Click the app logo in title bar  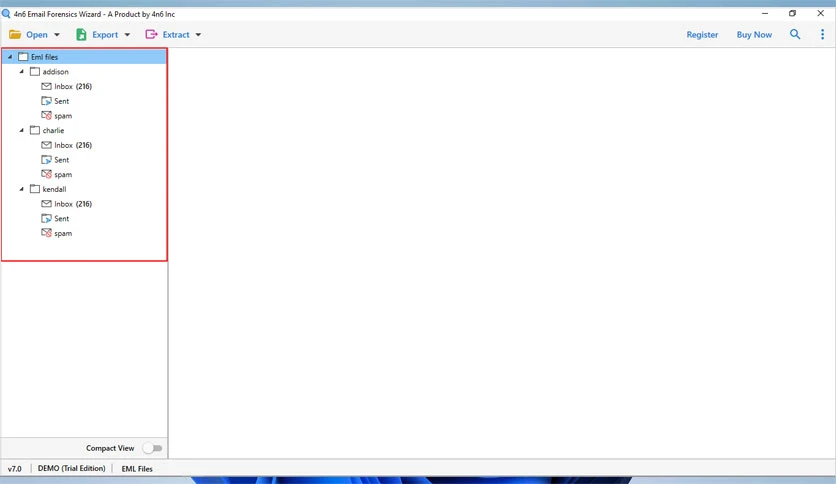coord(6,14)
